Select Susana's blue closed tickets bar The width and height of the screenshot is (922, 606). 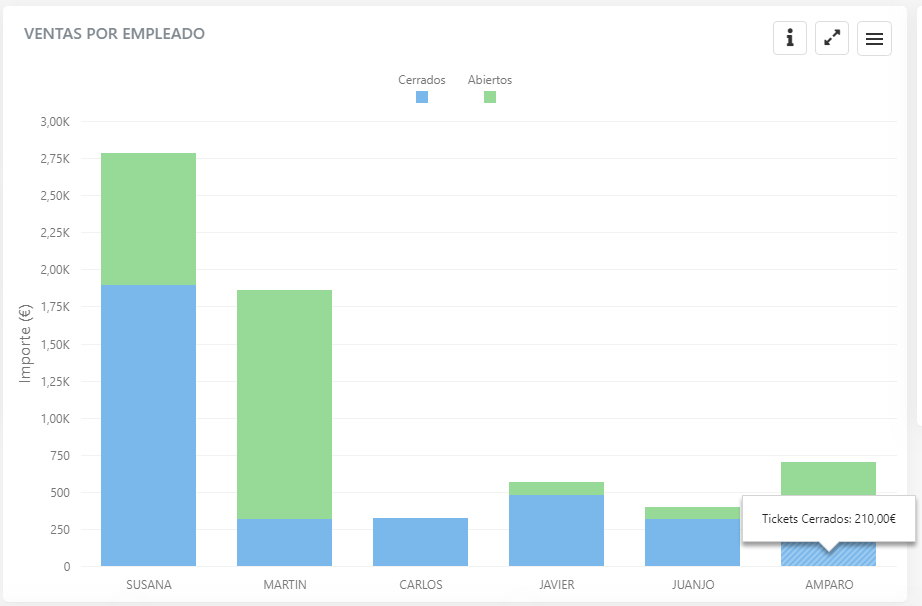[148, 425]
